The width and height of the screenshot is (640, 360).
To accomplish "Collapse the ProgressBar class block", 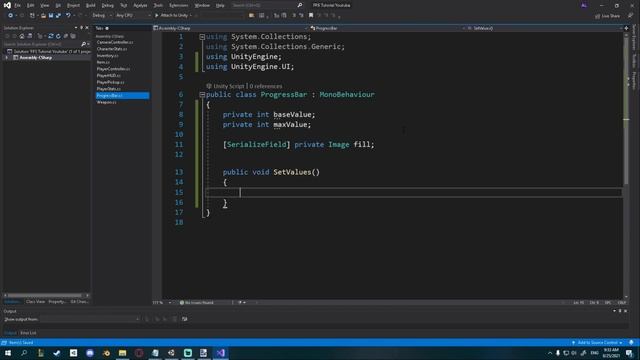I will [x=202, y=95].
